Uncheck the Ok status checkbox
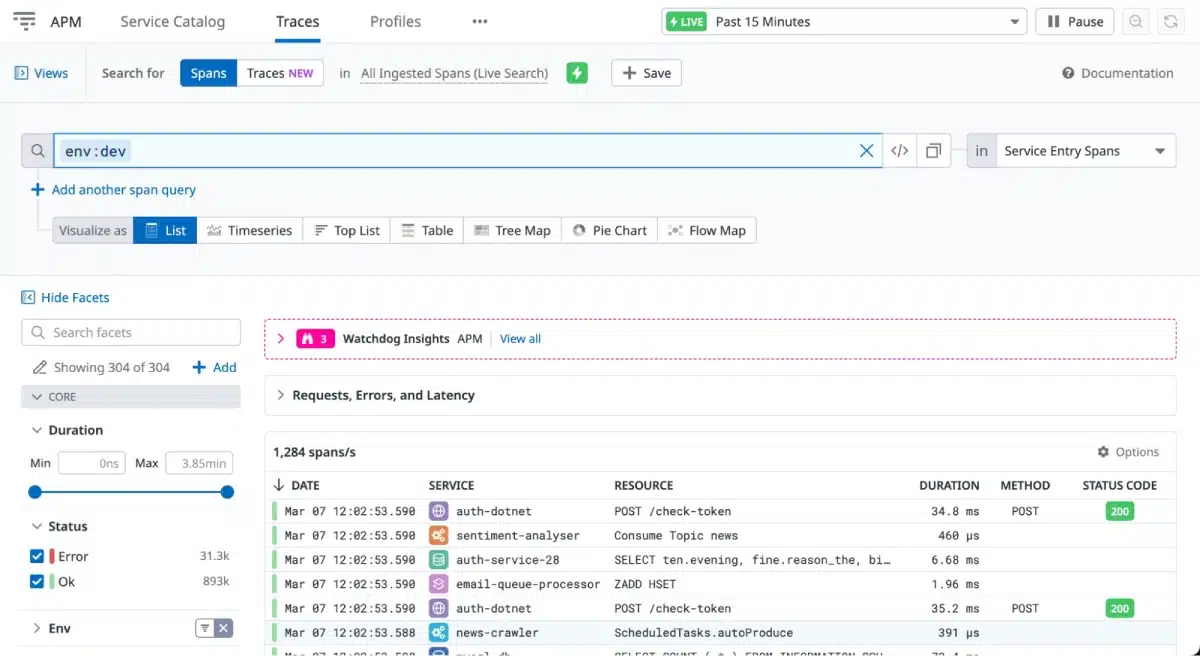Image resolution: width=1200 pixels, height=656 pixels. (37, 581)
